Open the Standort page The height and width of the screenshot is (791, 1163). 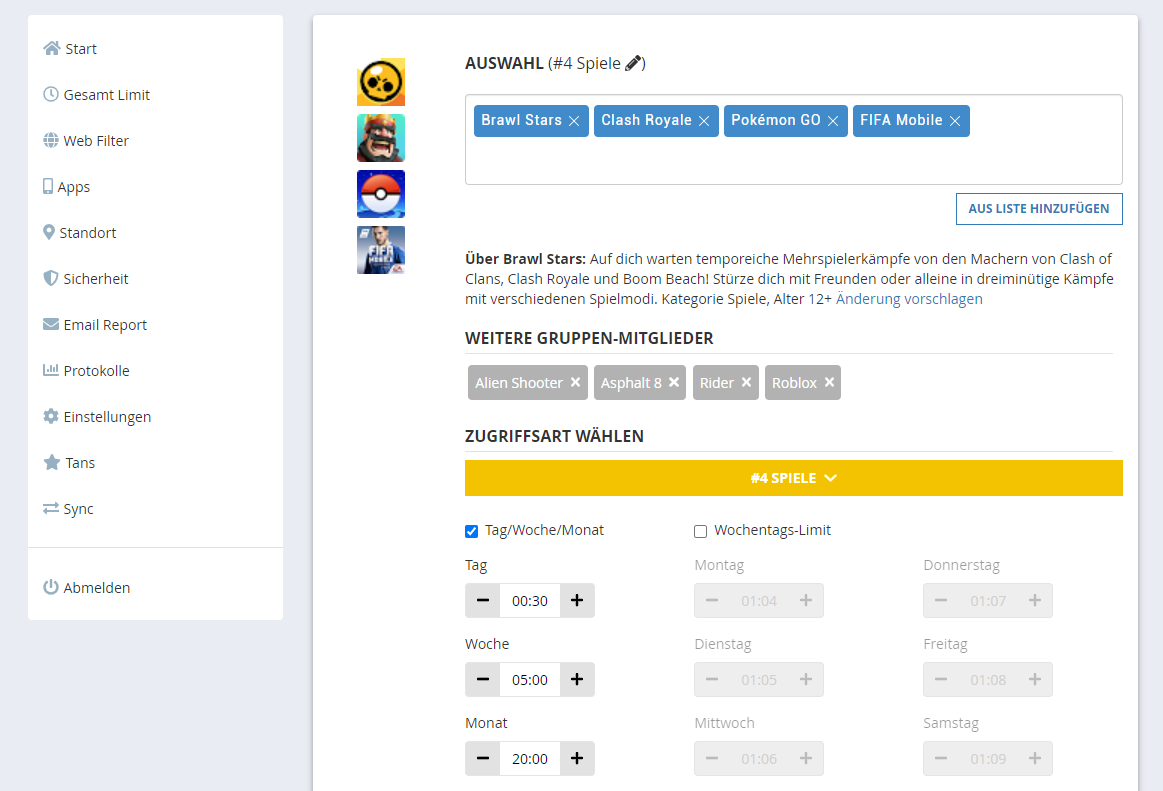(80, 233)
